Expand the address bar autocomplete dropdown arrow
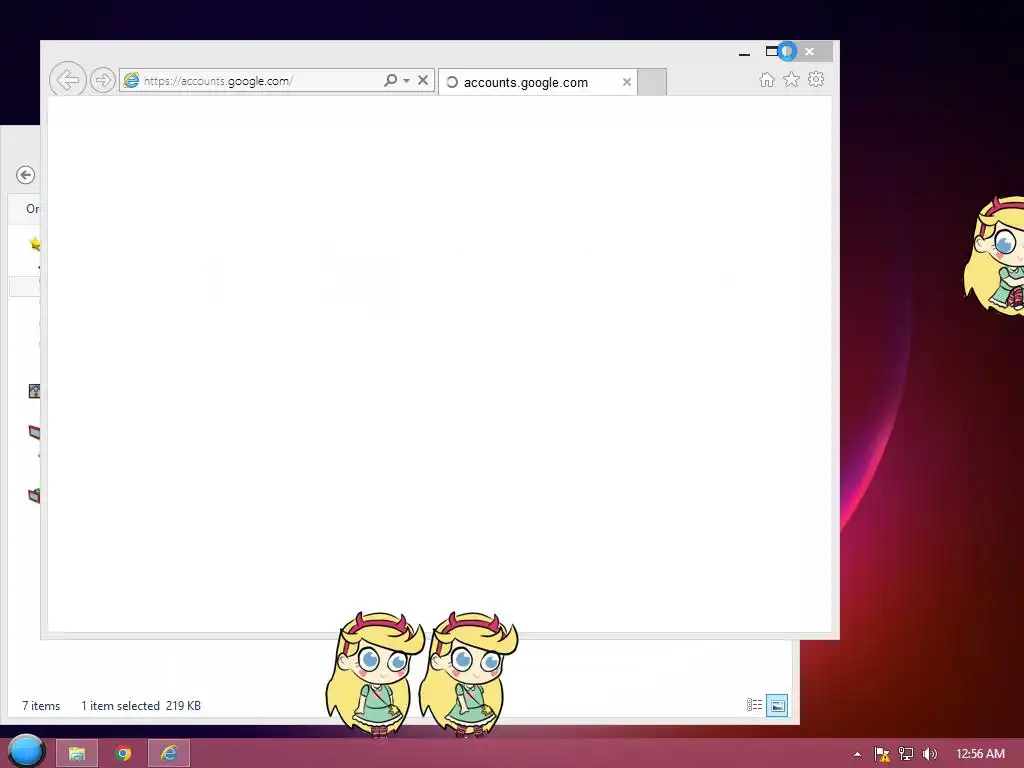This screenshot has width=1024, height=768. [x=406, y=81]
